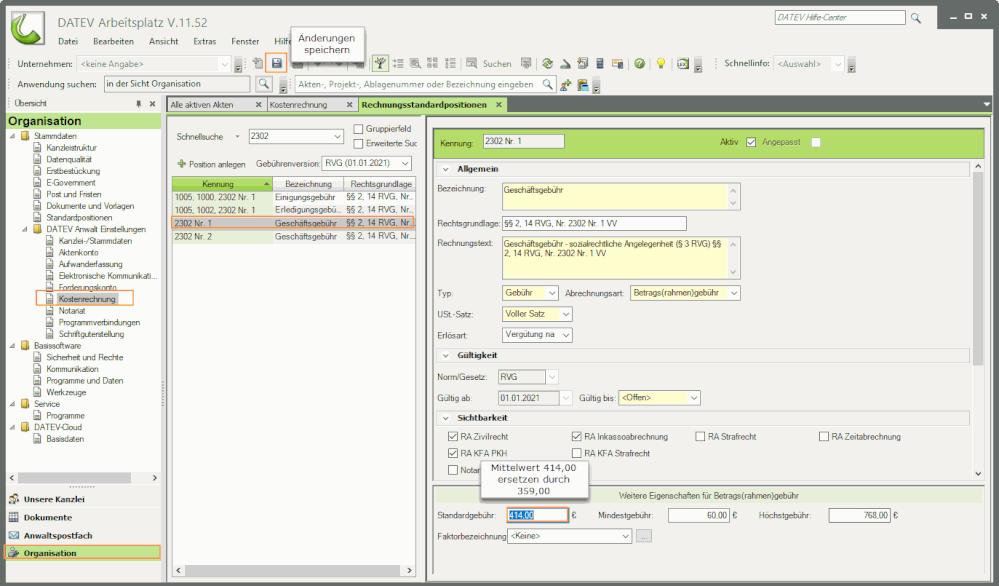Open the Typ Gebühr dropdown
The height and width of the screenshot is (586, 999).
coord(552,293)
